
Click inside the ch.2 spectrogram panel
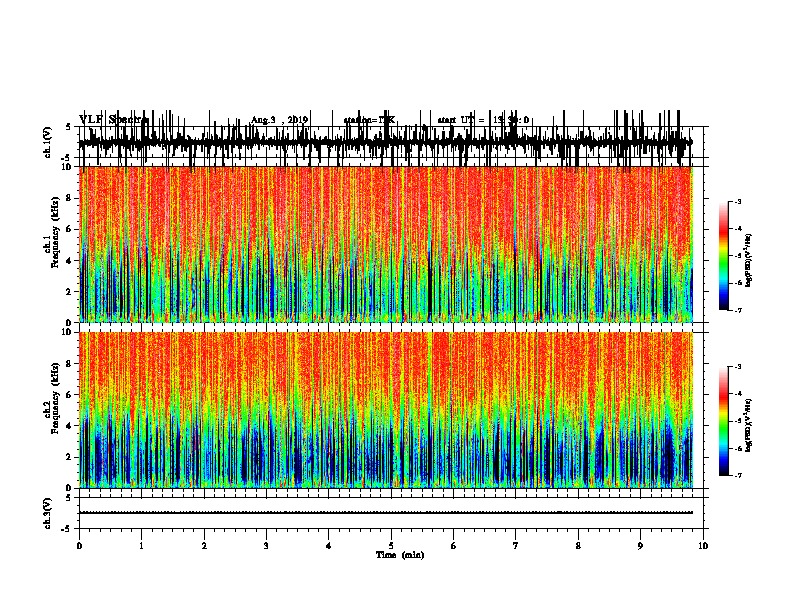tap(385, 410)
